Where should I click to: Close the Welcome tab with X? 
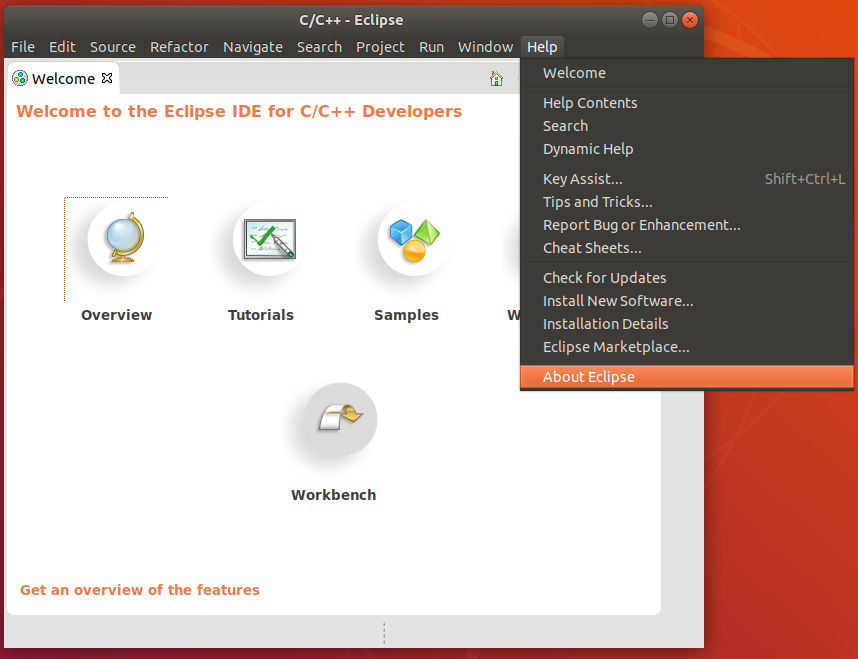[107, 78]
